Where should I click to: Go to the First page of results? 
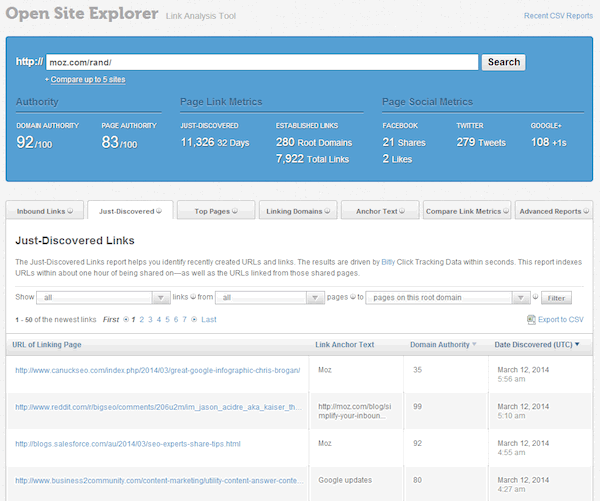[111, 320]
